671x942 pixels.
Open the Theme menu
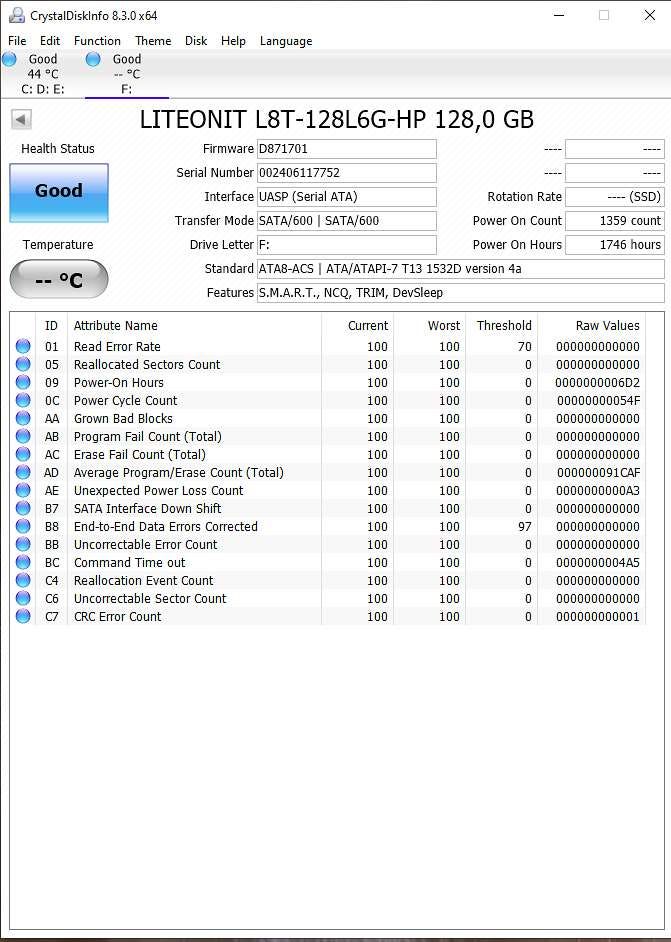[x=153, y=41]
